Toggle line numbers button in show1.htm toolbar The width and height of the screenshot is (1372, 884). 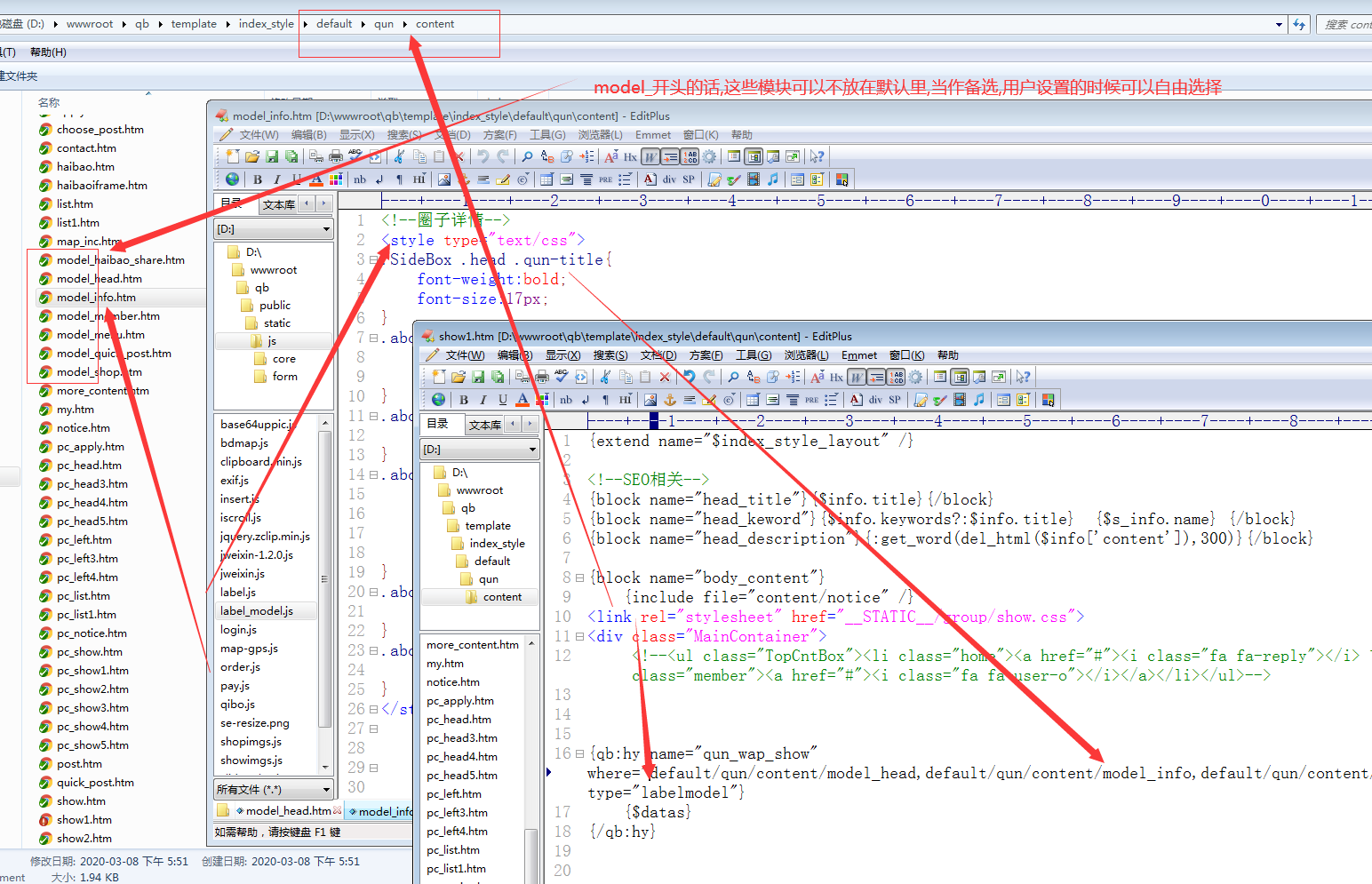[896, 377]
